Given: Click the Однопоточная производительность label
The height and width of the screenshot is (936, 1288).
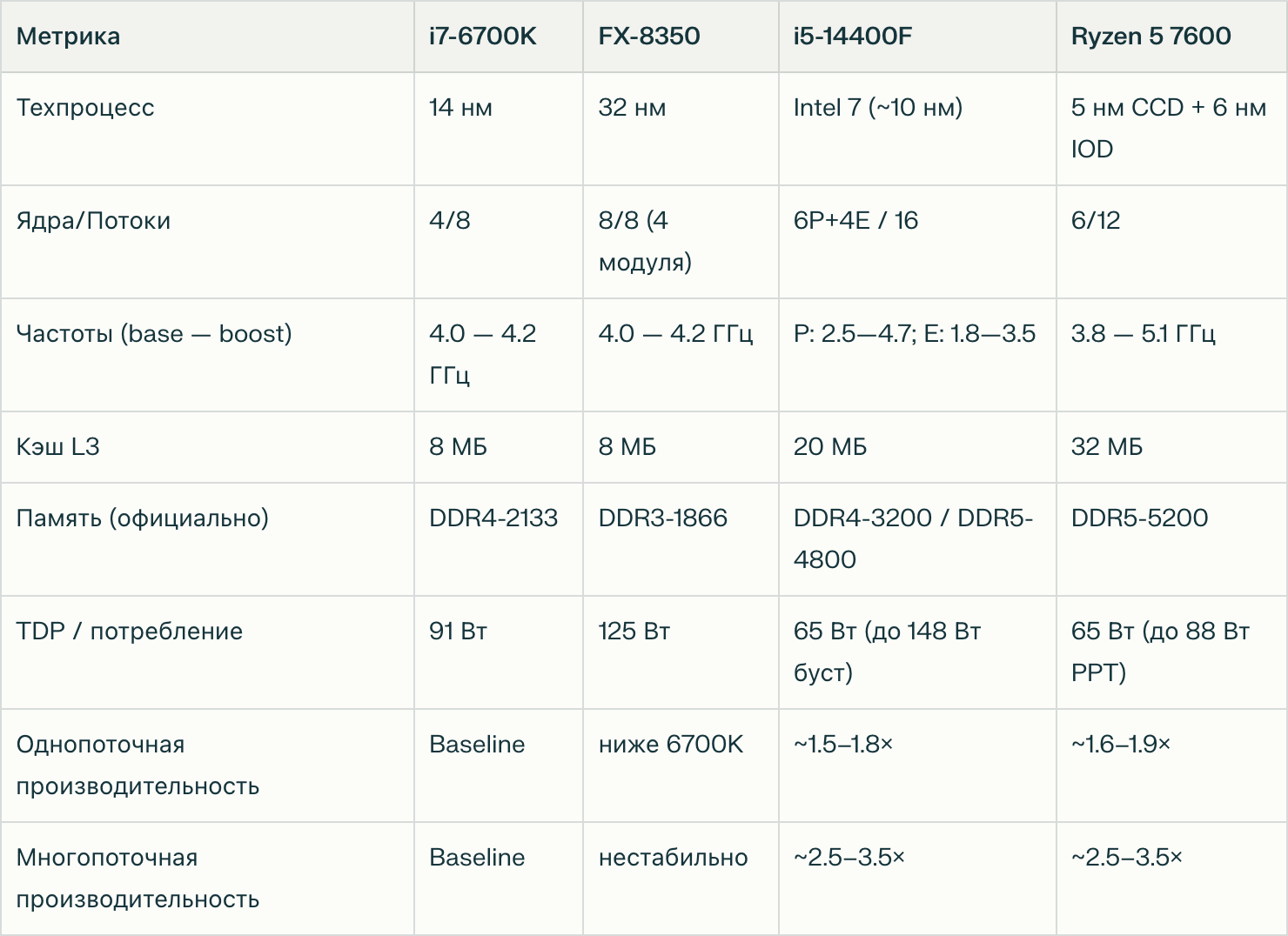Looking at the screenshot, I should [x=137, y=766].
